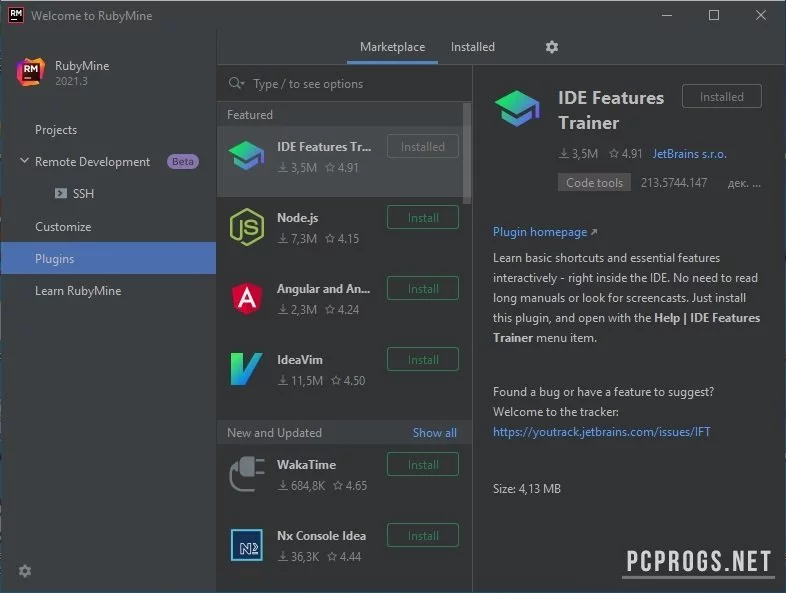Image resolution: width=786 pixels, height=593 pixels.
Task: Select the IdeaVim plugin name
Action: point(300,359)
